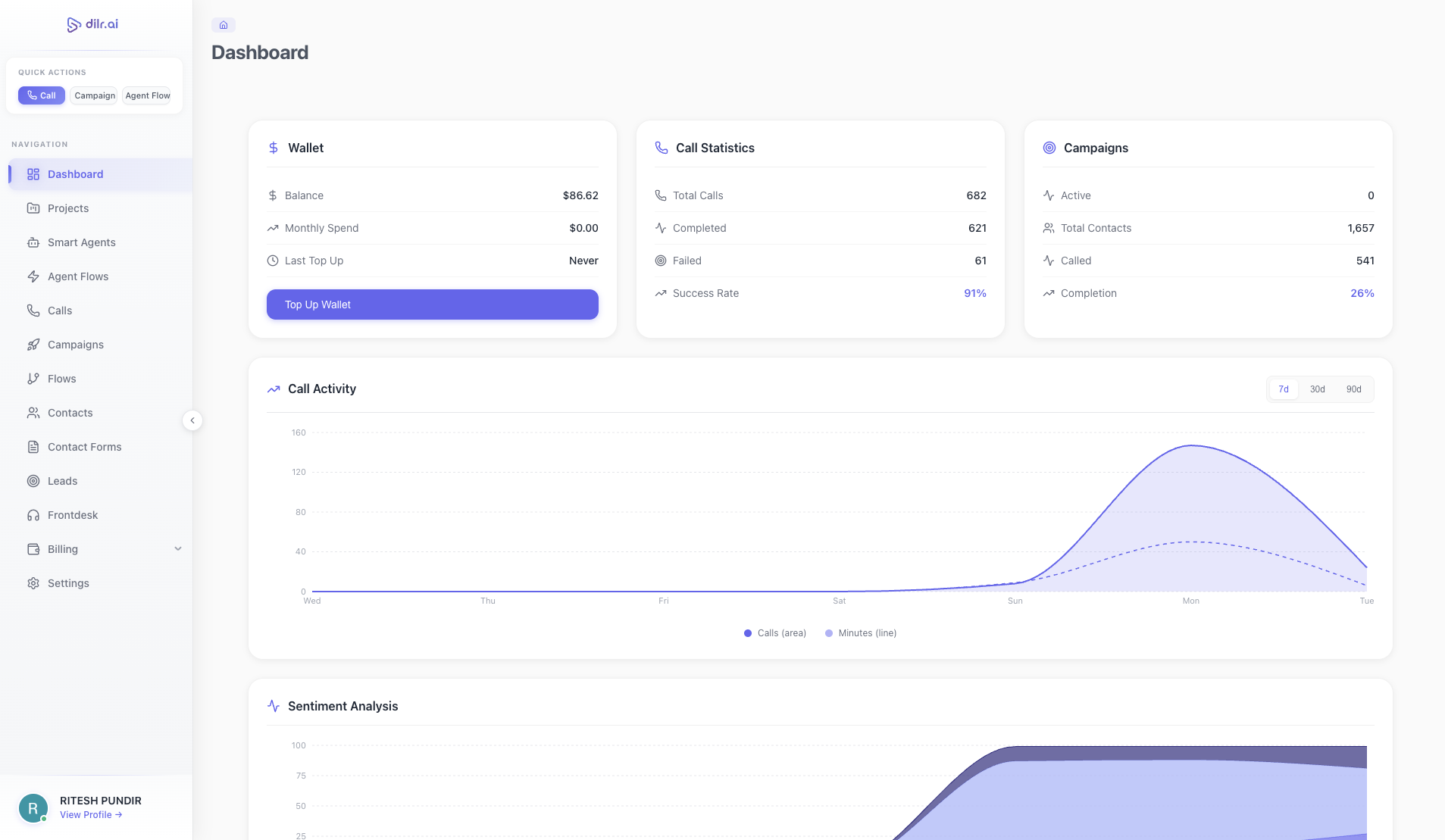Open Contacts page in navigation
Screen dimensions: 1445x840
100,413
